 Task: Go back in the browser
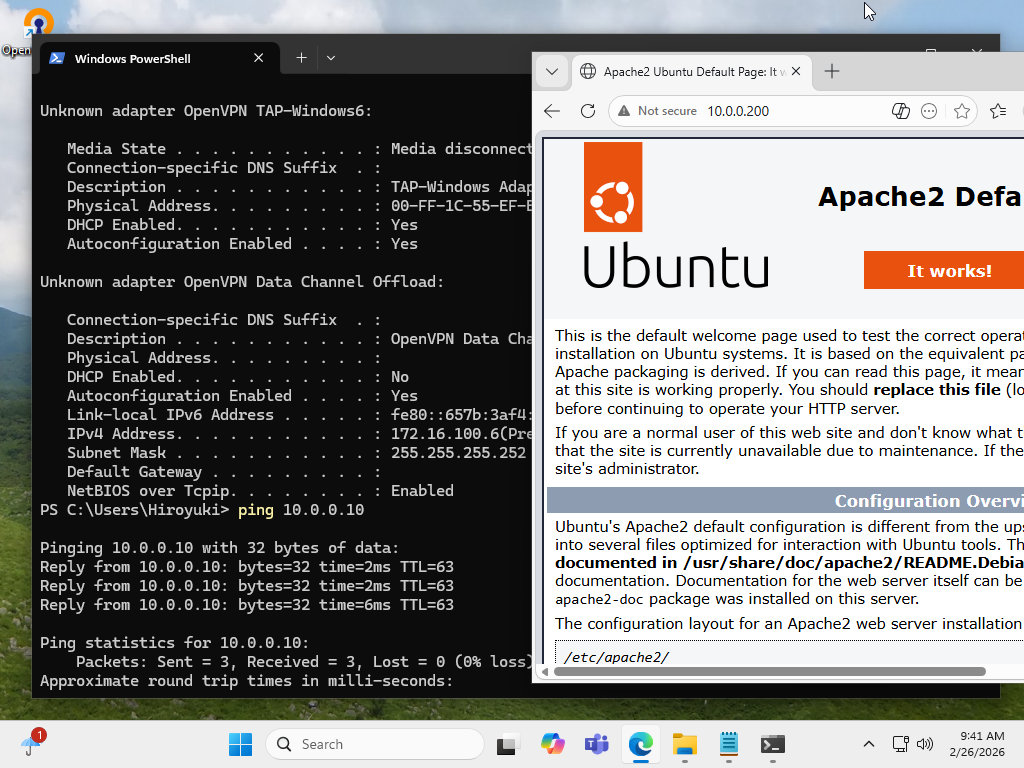(x=552, y=111)
